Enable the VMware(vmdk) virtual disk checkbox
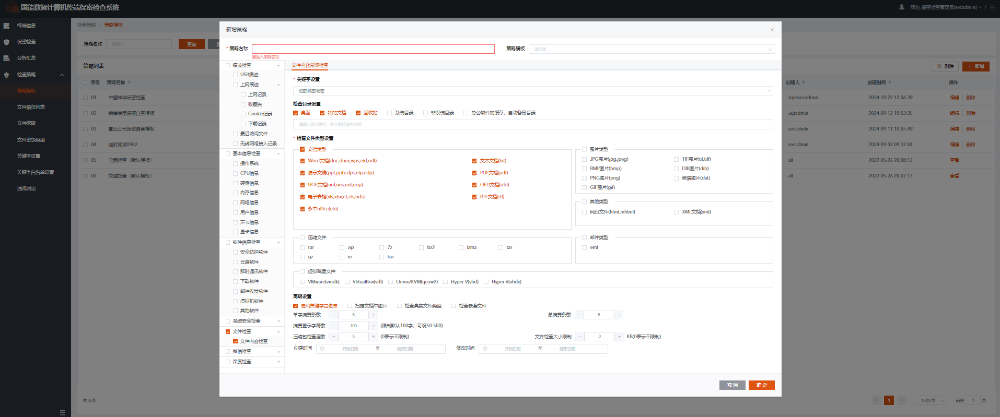Screen dimensions: 1000x417 [x=302, y=281]
